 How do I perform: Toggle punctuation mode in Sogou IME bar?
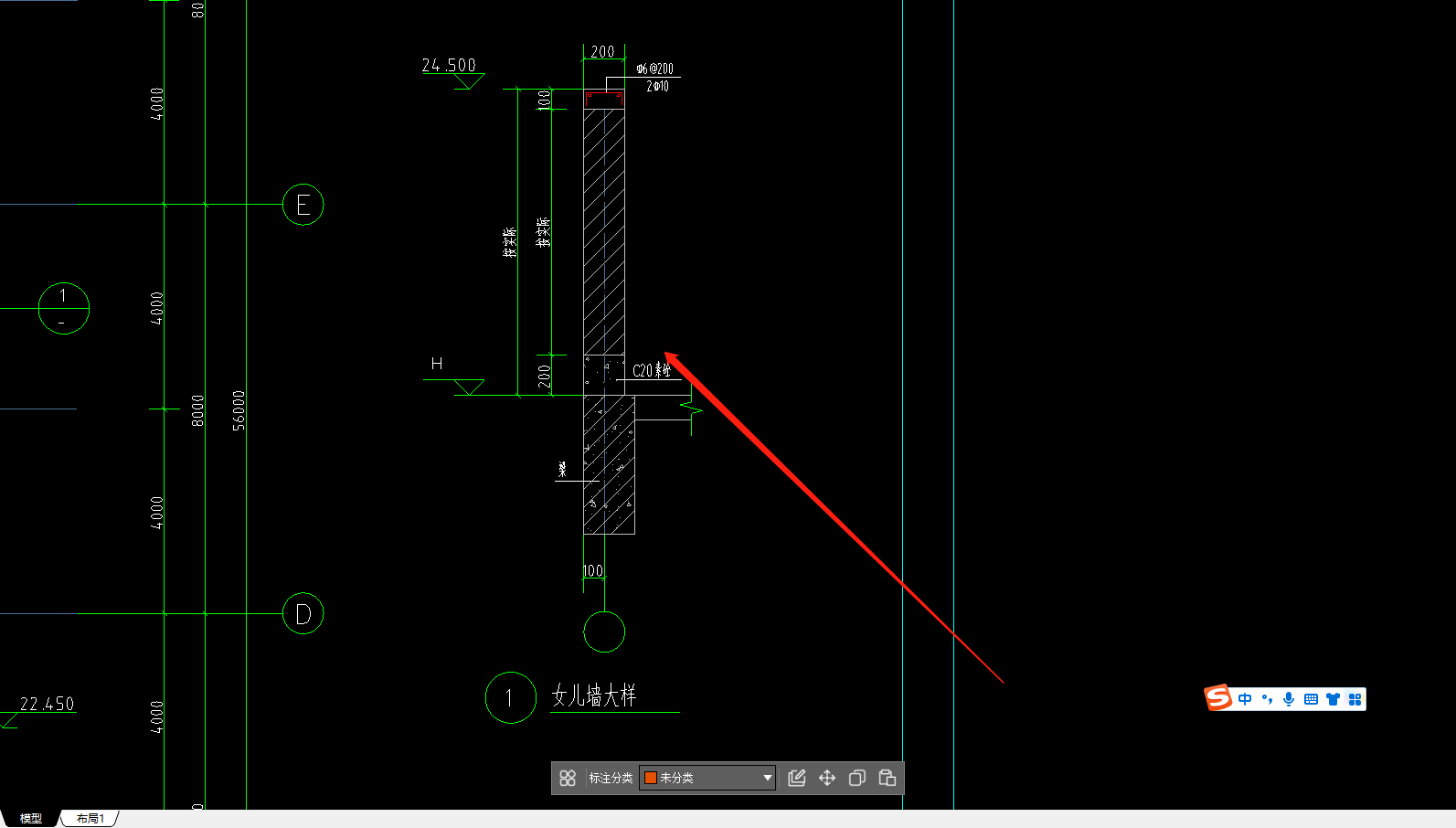[1267, 699]
